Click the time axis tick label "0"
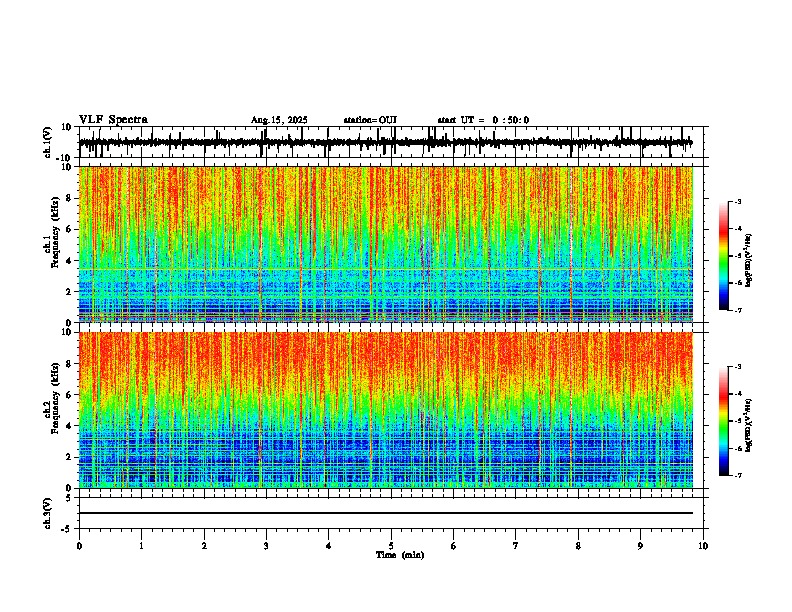 click(79, 546)
